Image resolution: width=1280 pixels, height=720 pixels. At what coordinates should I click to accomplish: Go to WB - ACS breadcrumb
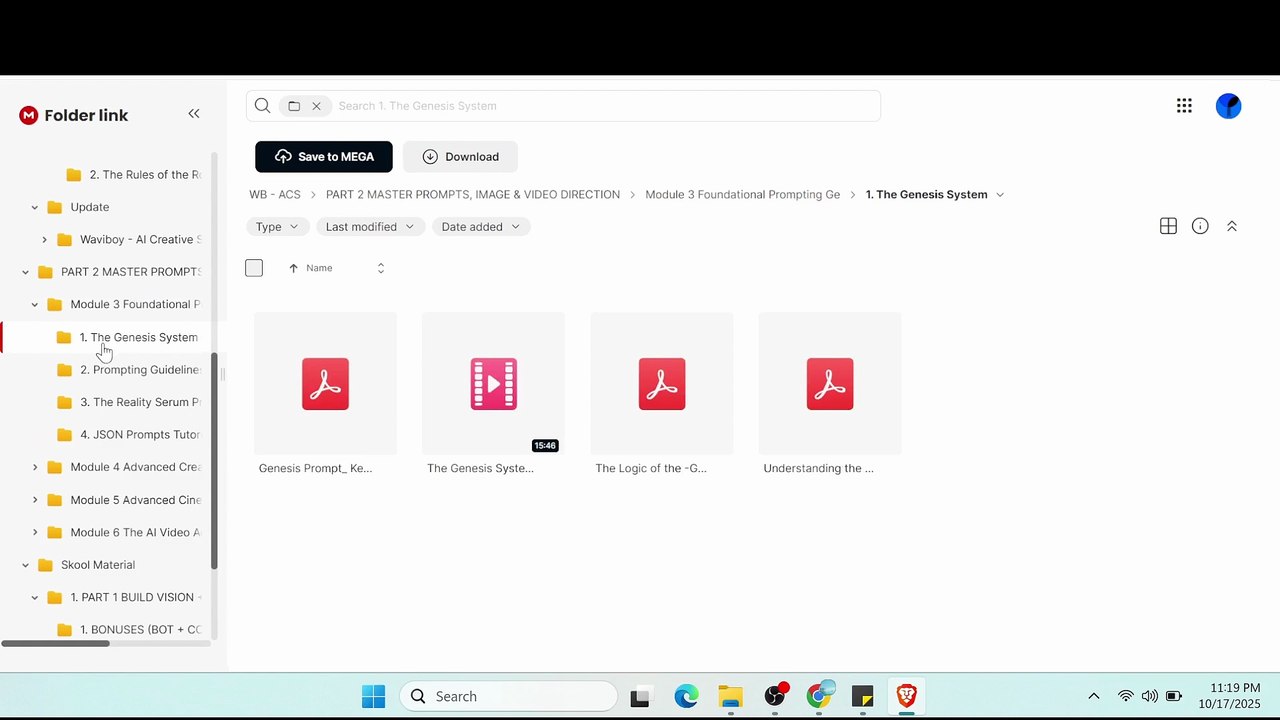(x=275, y=195)
